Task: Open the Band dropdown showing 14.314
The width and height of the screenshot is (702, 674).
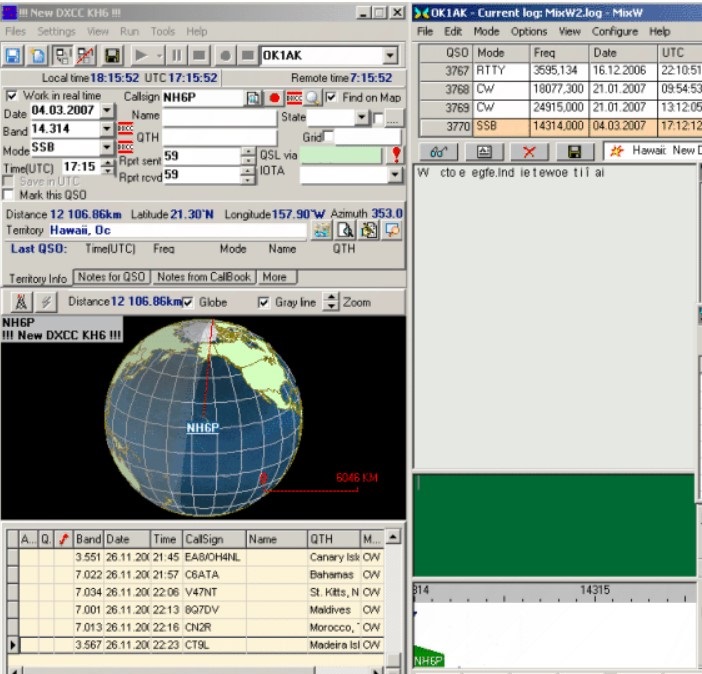Action: tap(107, 129)
